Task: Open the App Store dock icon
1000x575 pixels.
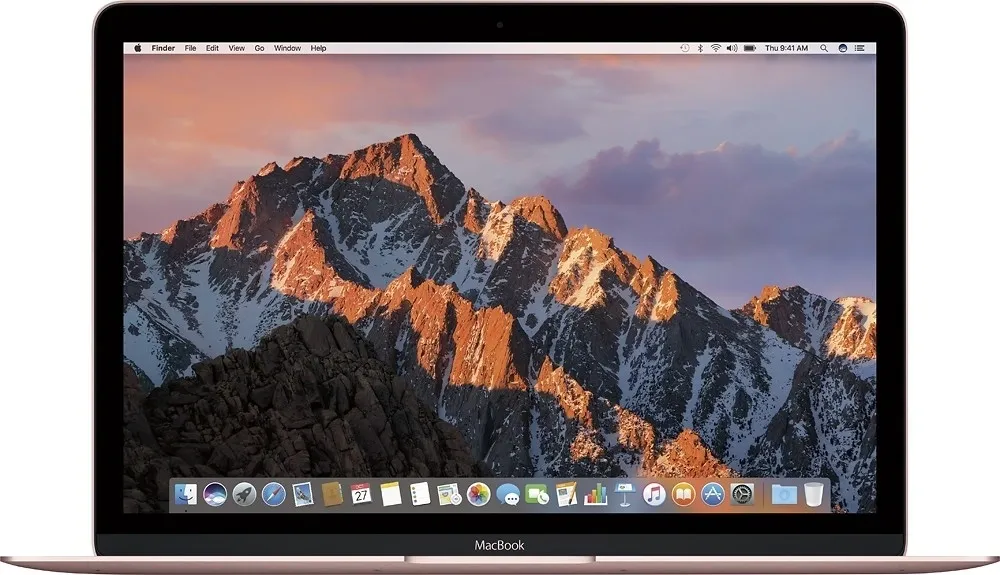Action: click(x=712, y=494)
